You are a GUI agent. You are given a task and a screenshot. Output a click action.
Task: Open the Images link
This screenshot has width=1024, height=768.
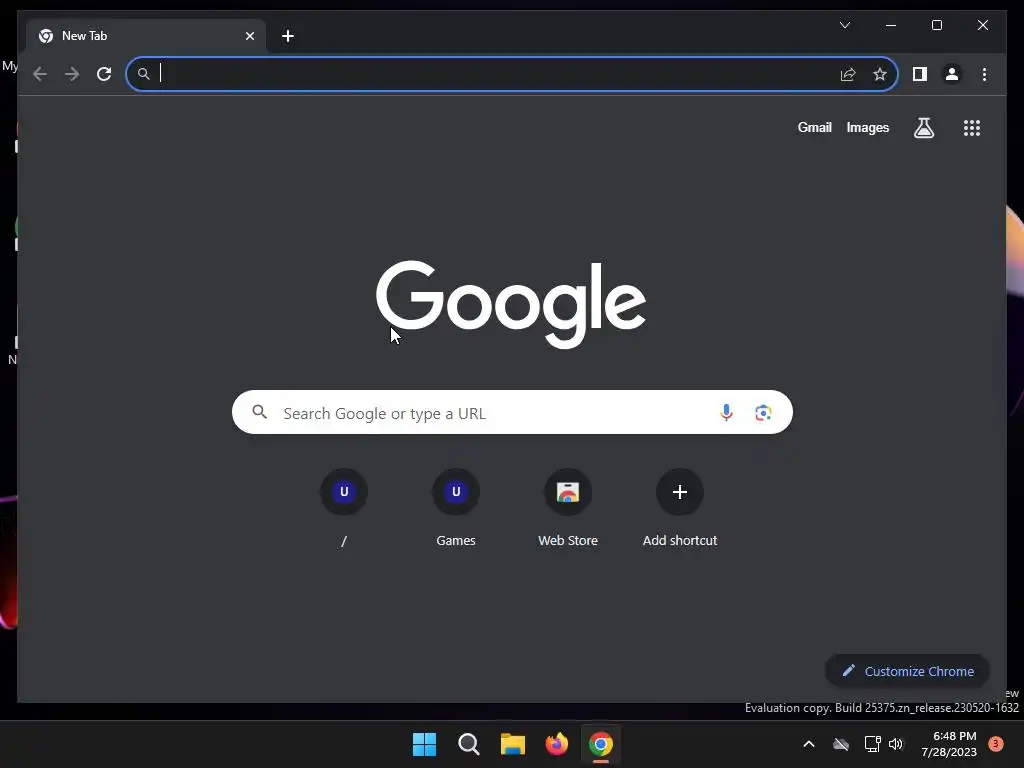click(x=867, y=127)
